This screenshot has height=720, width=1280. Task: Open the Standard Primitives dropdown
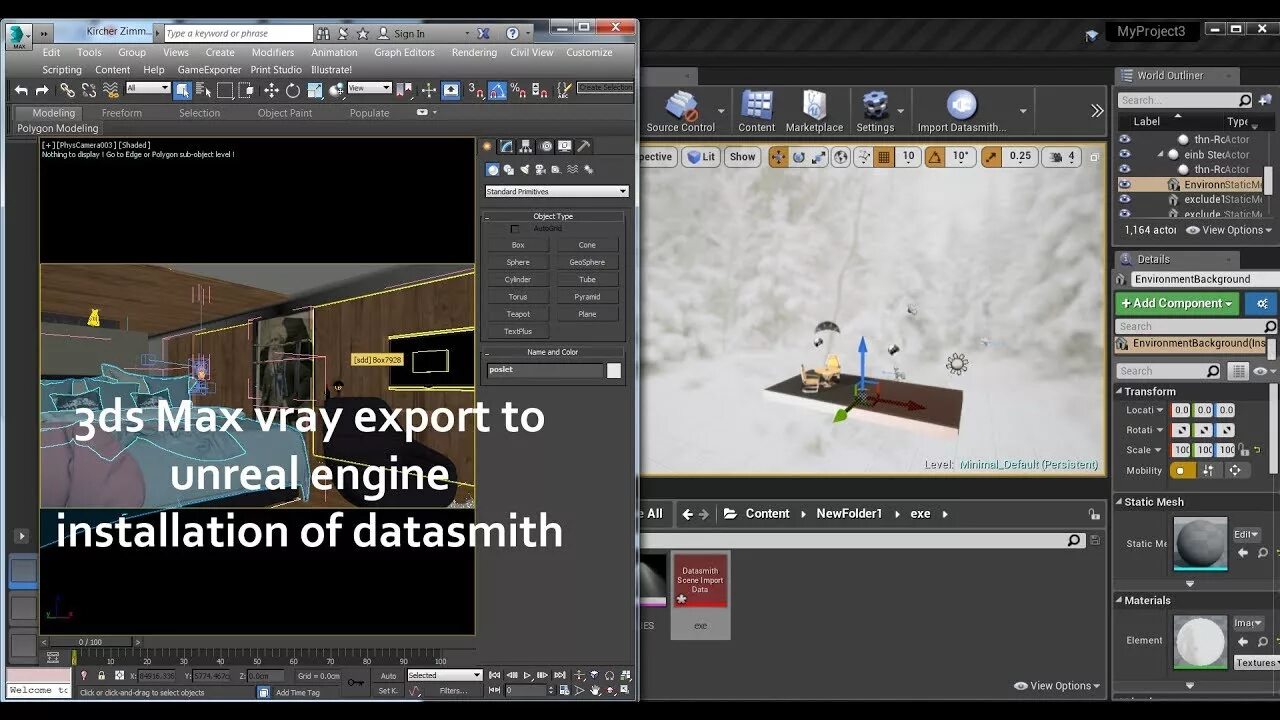point(557,191)
